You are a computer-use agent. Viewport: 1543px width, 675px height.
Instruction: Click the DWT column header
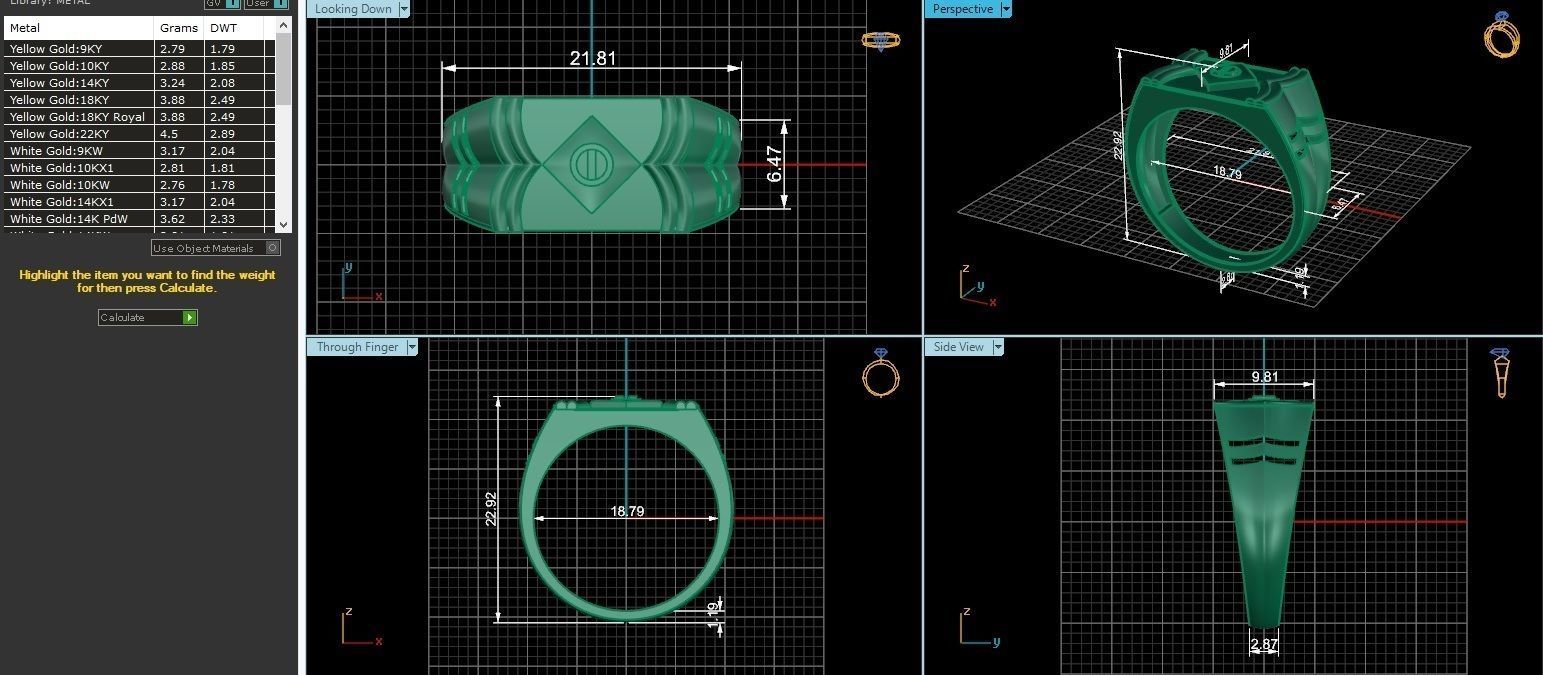click(235, 28)
